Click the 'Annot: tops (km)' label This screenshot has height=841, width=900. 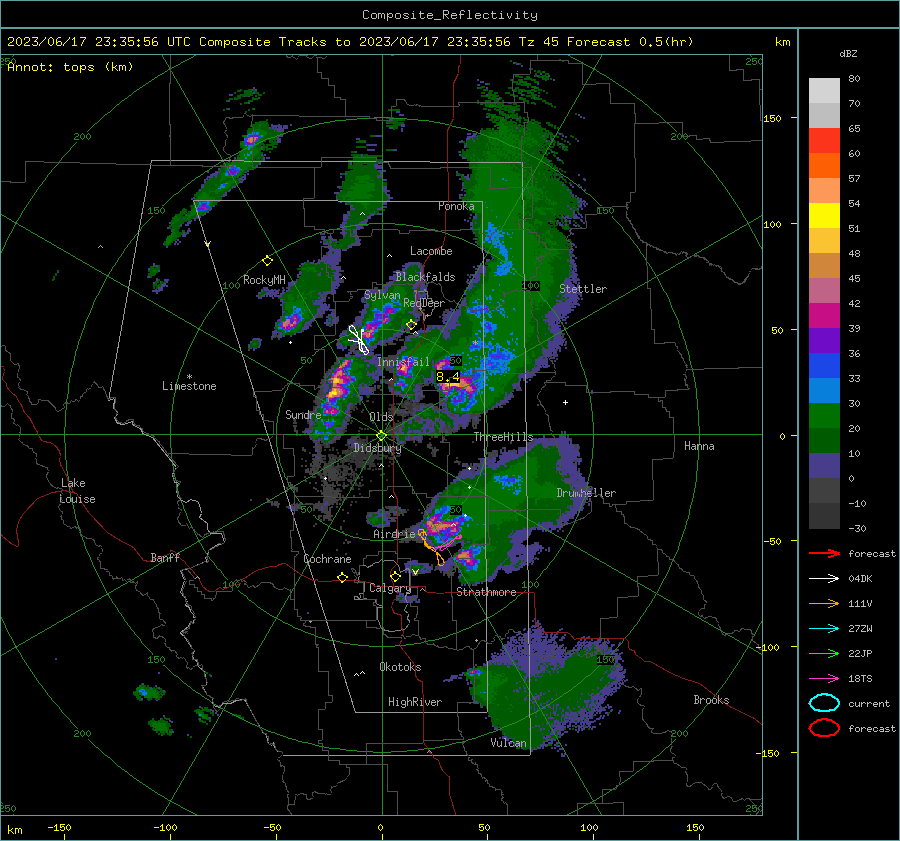pos(70,67)
